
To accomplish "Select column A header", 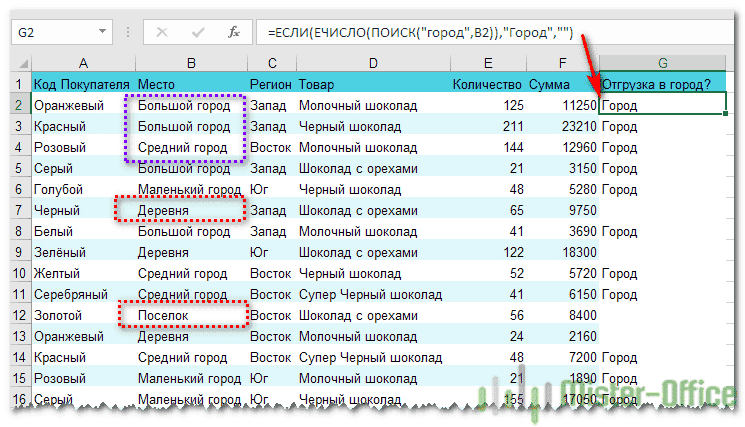I will pyautogui.click(x=82, y=63).
